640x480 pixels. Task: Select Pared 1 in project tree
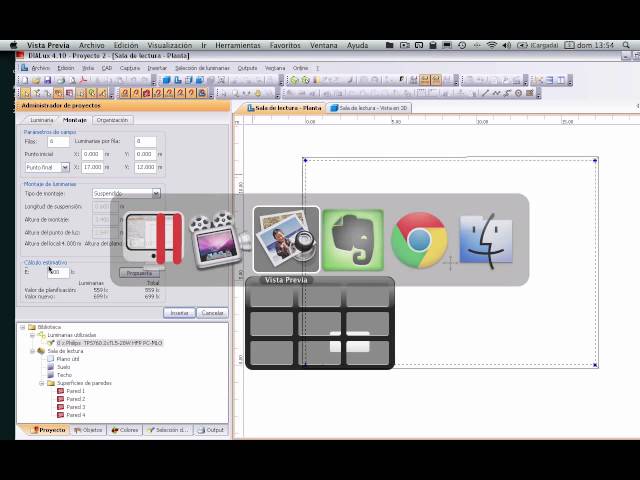coord(76,391)
